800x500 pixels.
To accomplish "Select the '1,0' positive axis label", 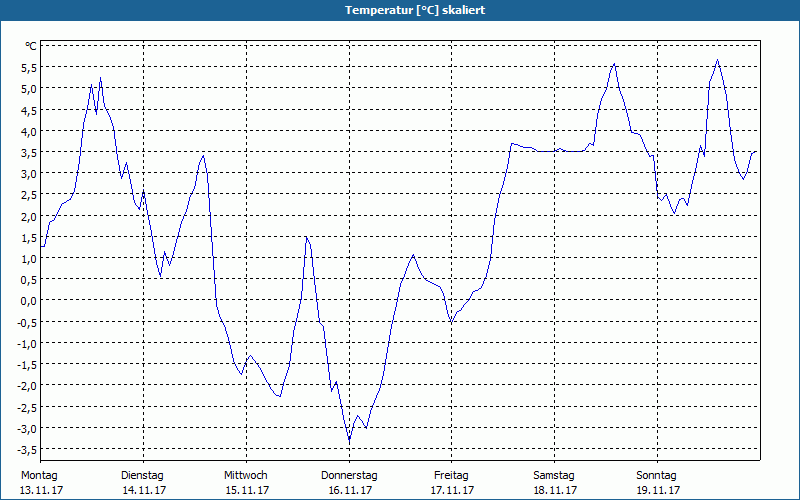I will coord(29,259).
